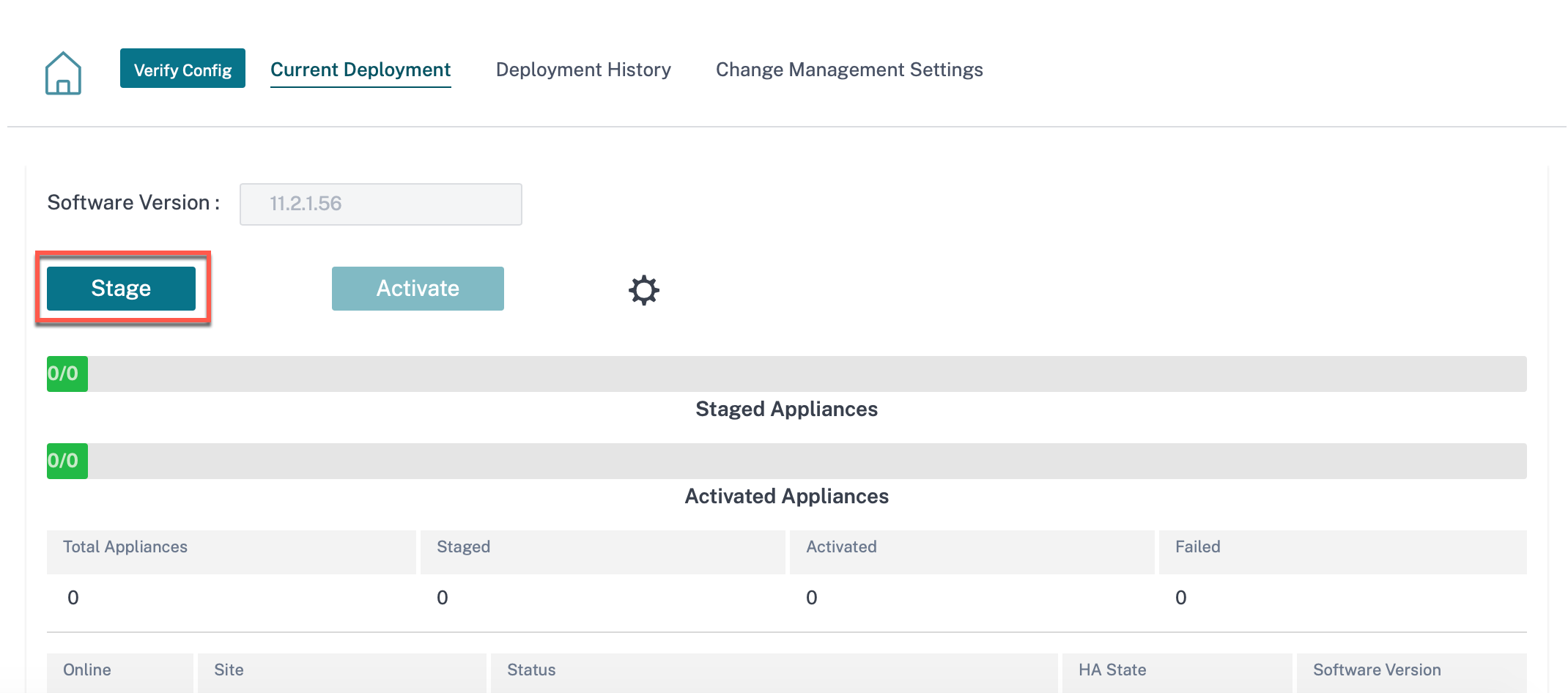Click the Activated Appliances label

coord(787,496)
